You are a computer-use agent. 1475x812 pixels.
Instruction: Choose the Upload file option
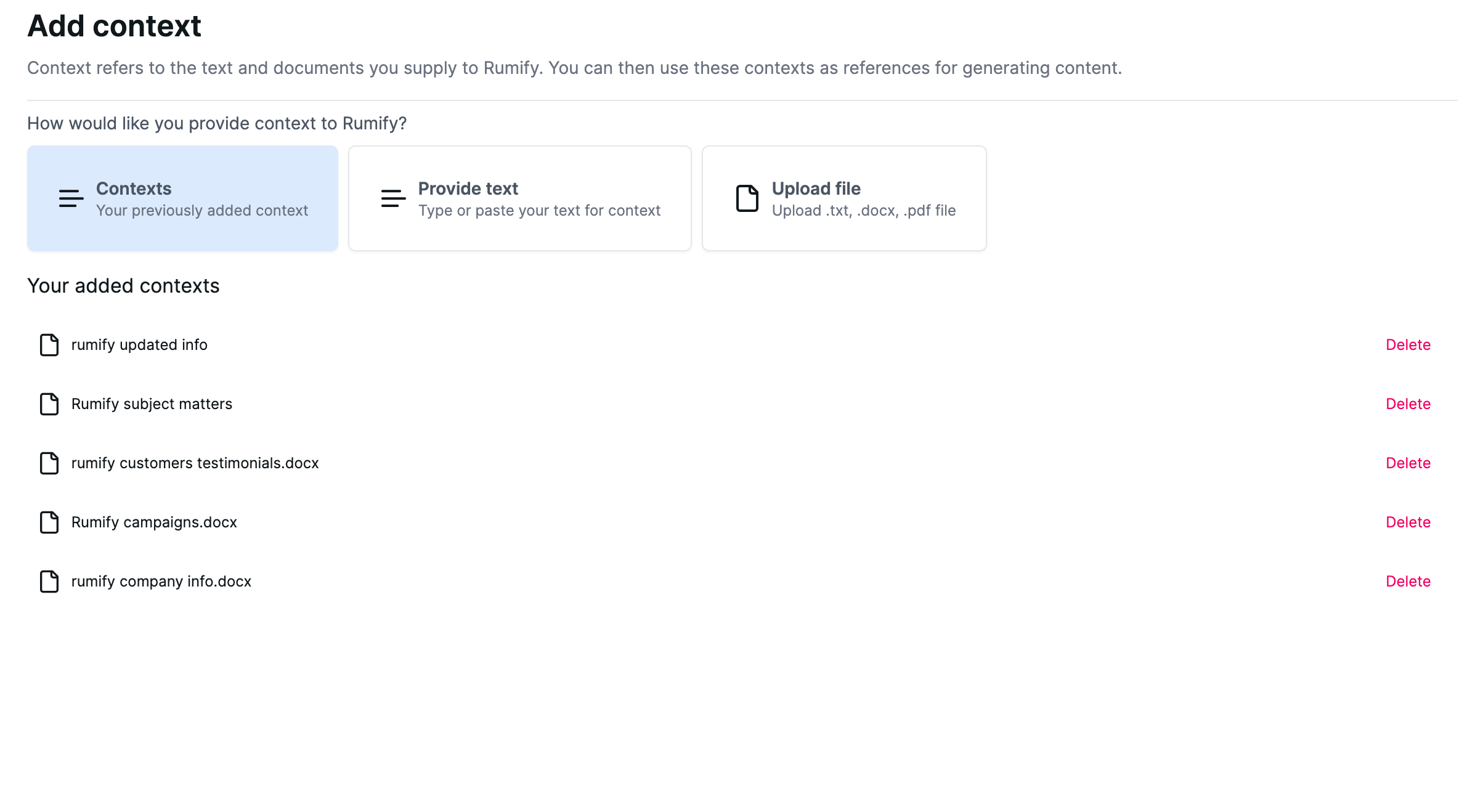[844, 198]
